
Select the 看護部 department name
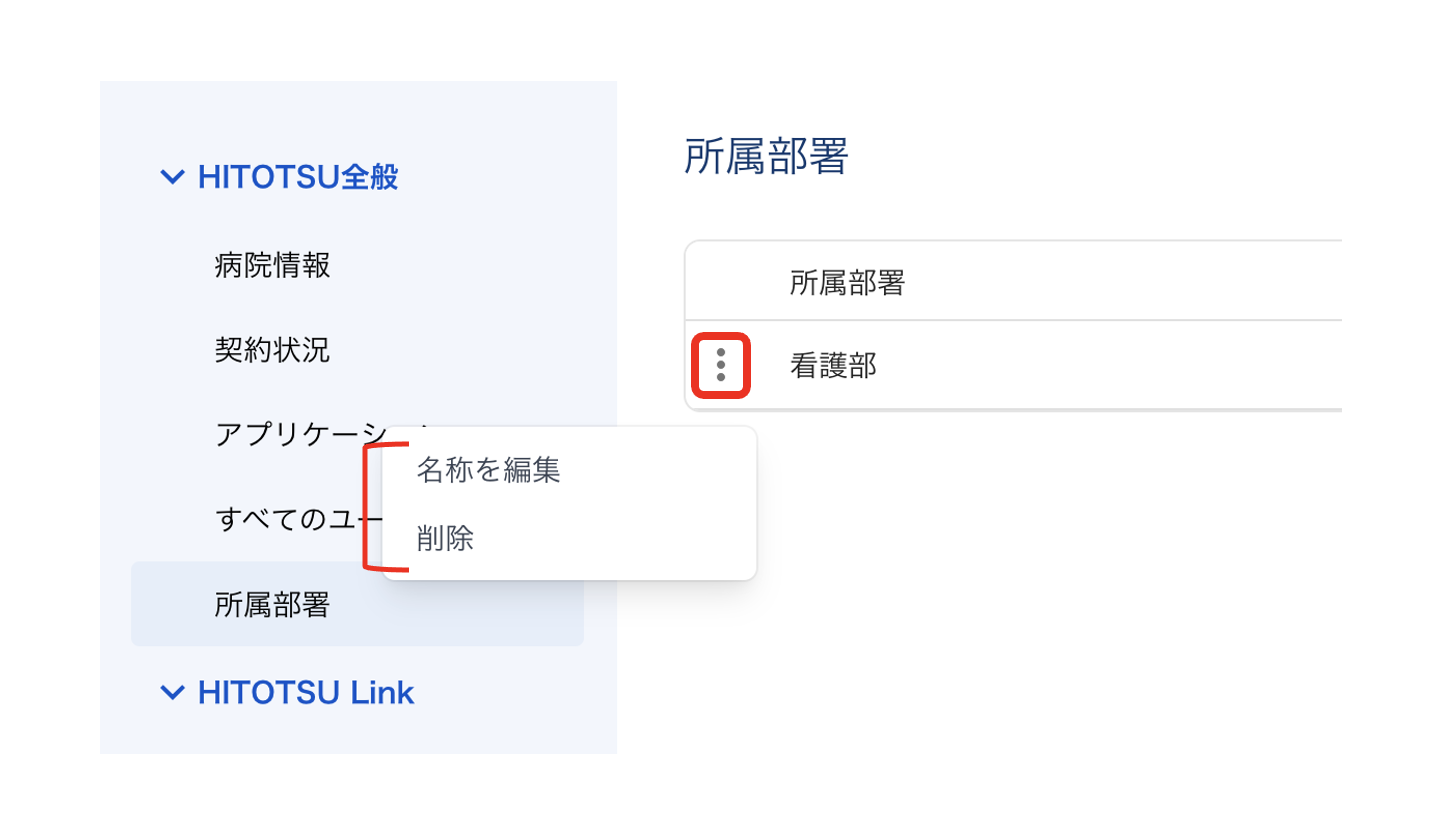tap(833, 366)
